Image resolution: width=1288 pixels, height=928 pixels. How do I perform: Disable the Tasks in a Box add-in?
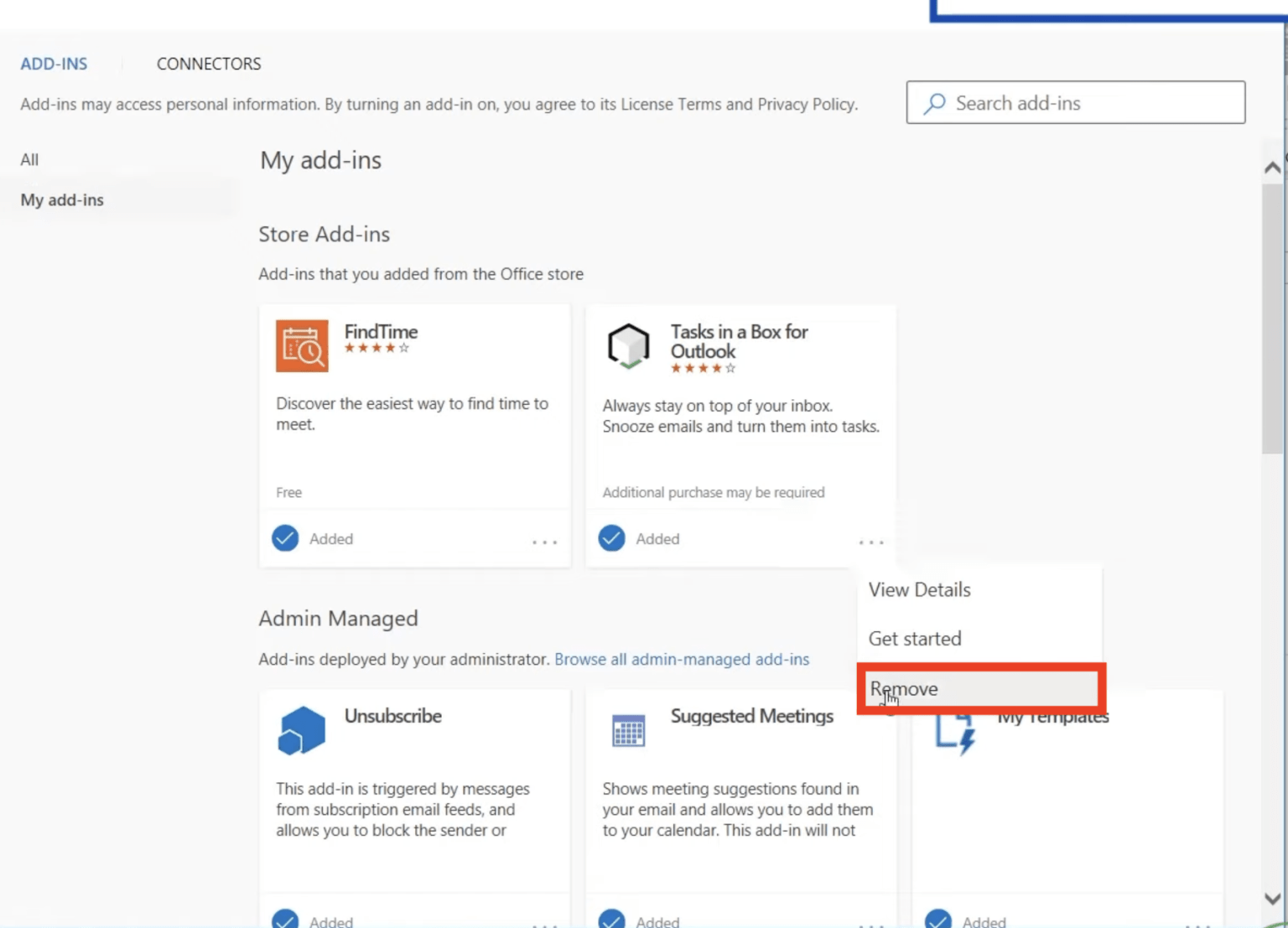pyautogui.click(x=611, y=538)
